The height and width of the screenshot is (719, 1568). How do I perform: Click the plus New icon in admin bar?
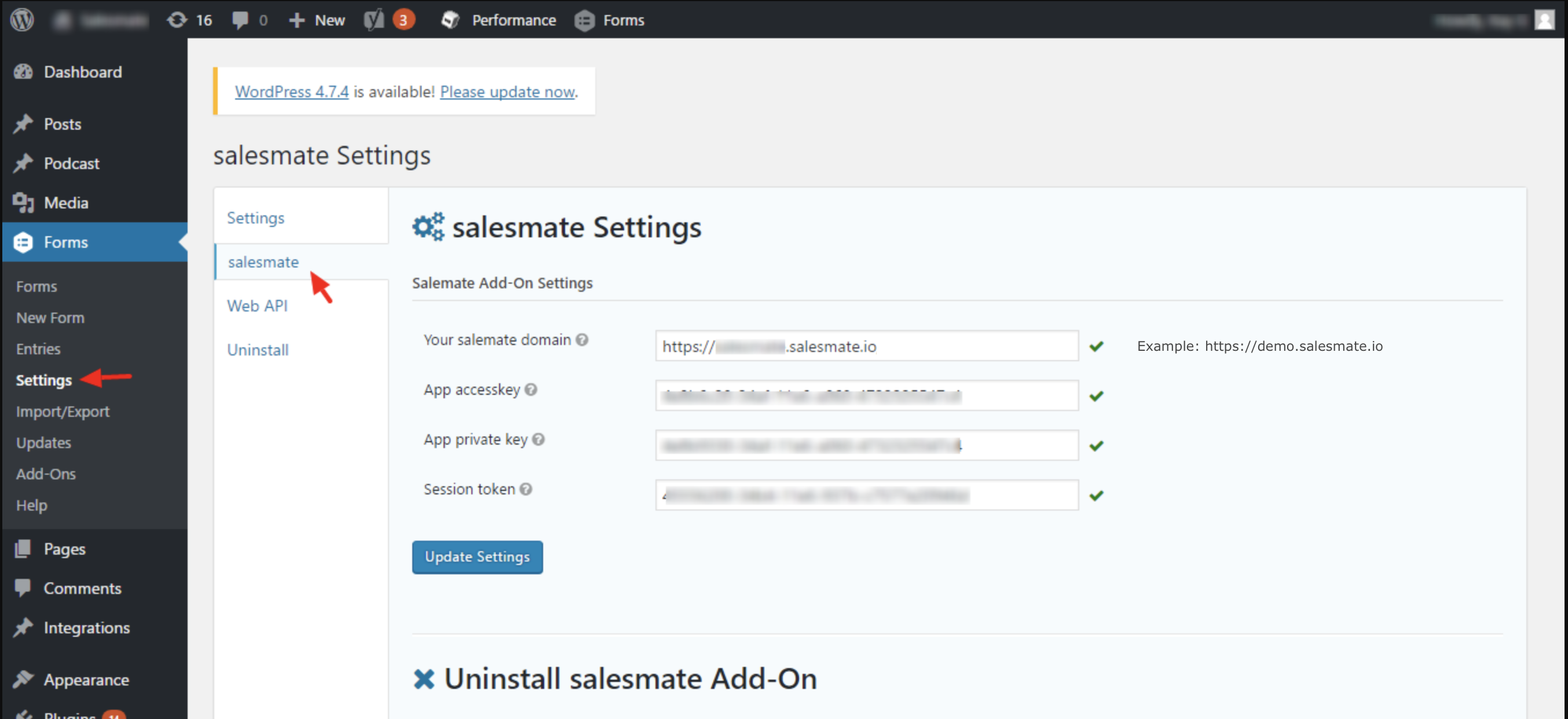point(296,20)
